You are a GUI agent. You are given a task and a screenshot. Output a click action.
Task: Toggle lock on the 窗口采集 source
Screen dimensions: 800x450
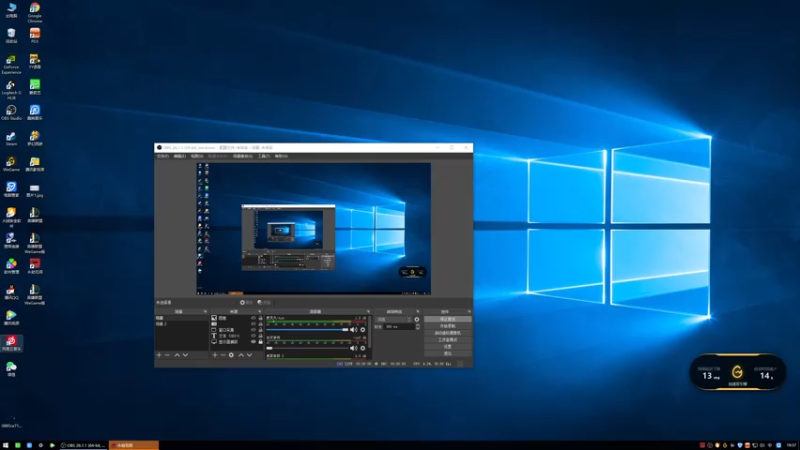[260, 330]
